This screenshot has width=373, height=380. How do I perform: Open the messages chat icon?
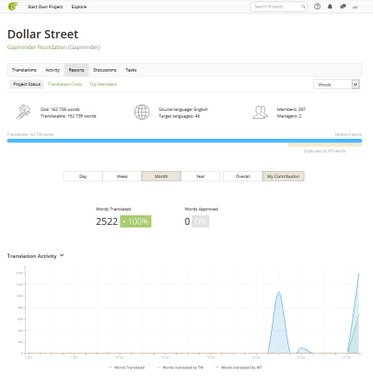coord(343,6)
